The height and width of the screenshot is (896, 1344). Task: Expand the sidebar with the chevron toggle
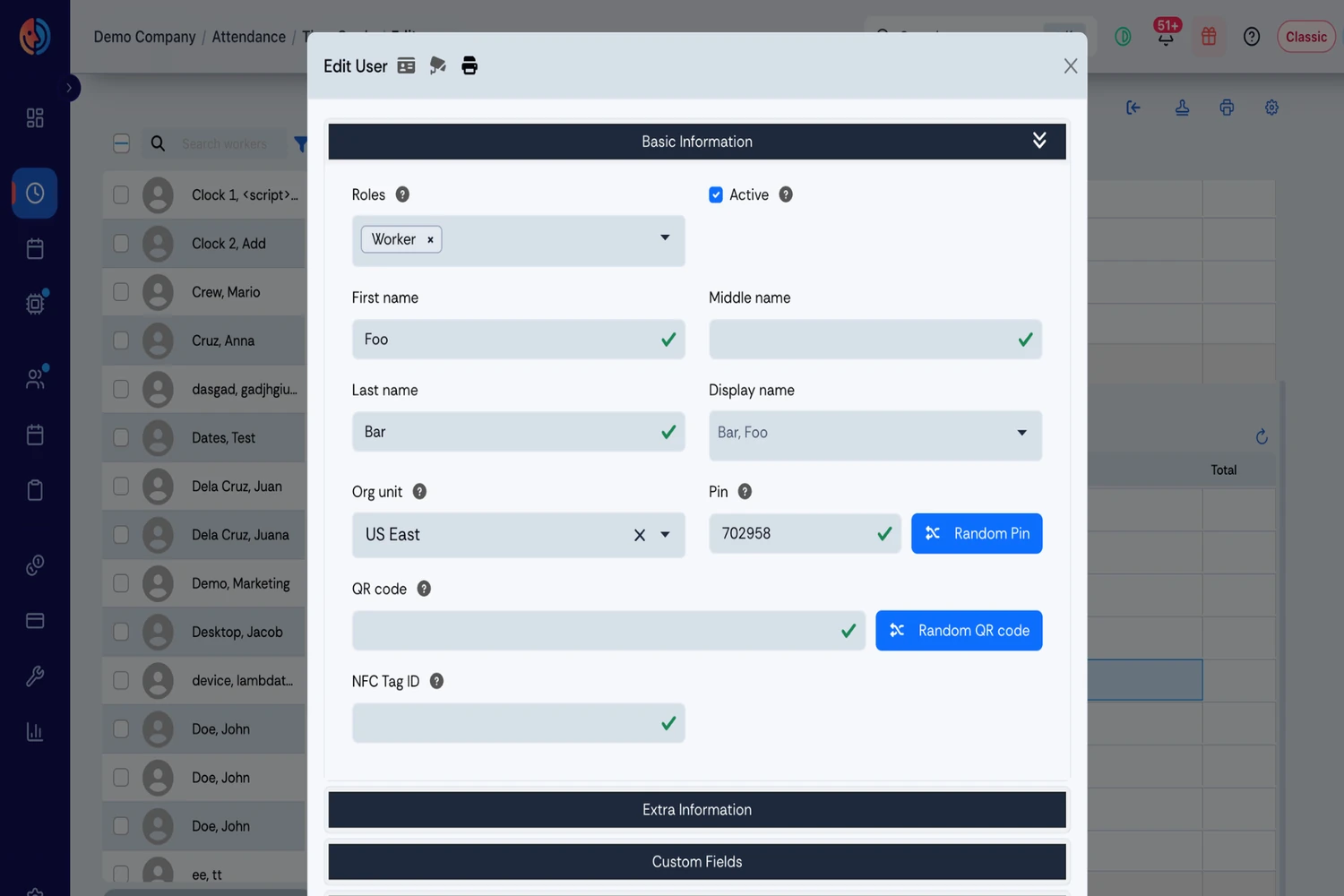pyautogui.click(x=69, y=88)
